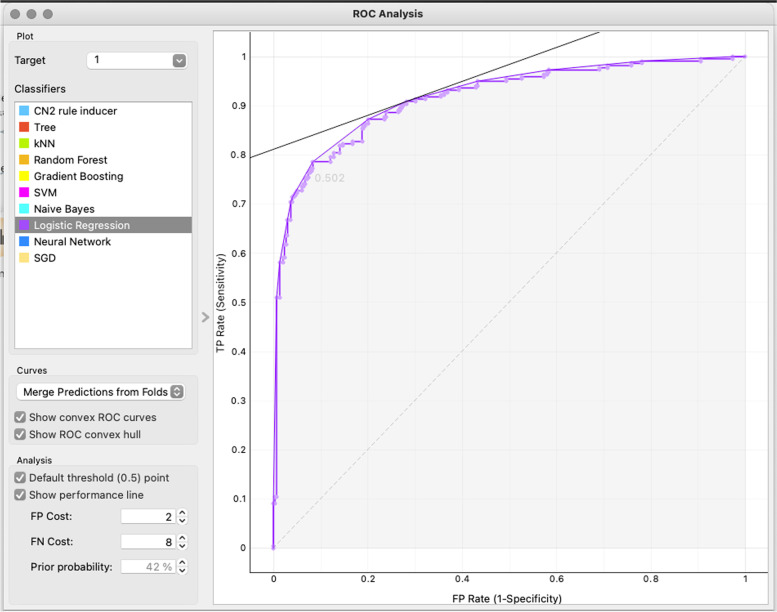Select the Gradient Boosting classifier
777x612 pixels.
(x=78, y=176)
